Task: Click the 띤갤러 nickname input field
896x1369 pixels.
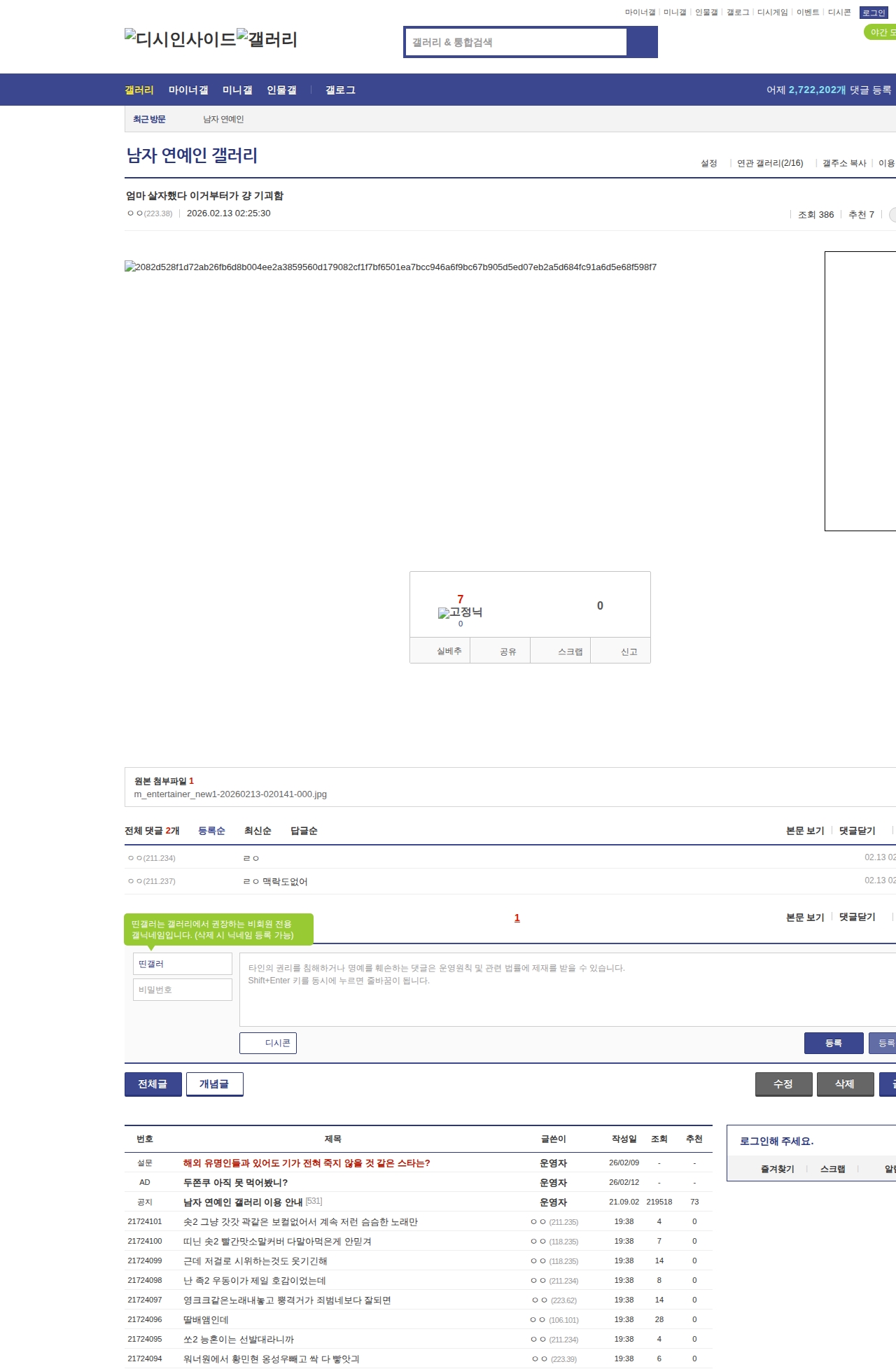Action: pos(183,964)
